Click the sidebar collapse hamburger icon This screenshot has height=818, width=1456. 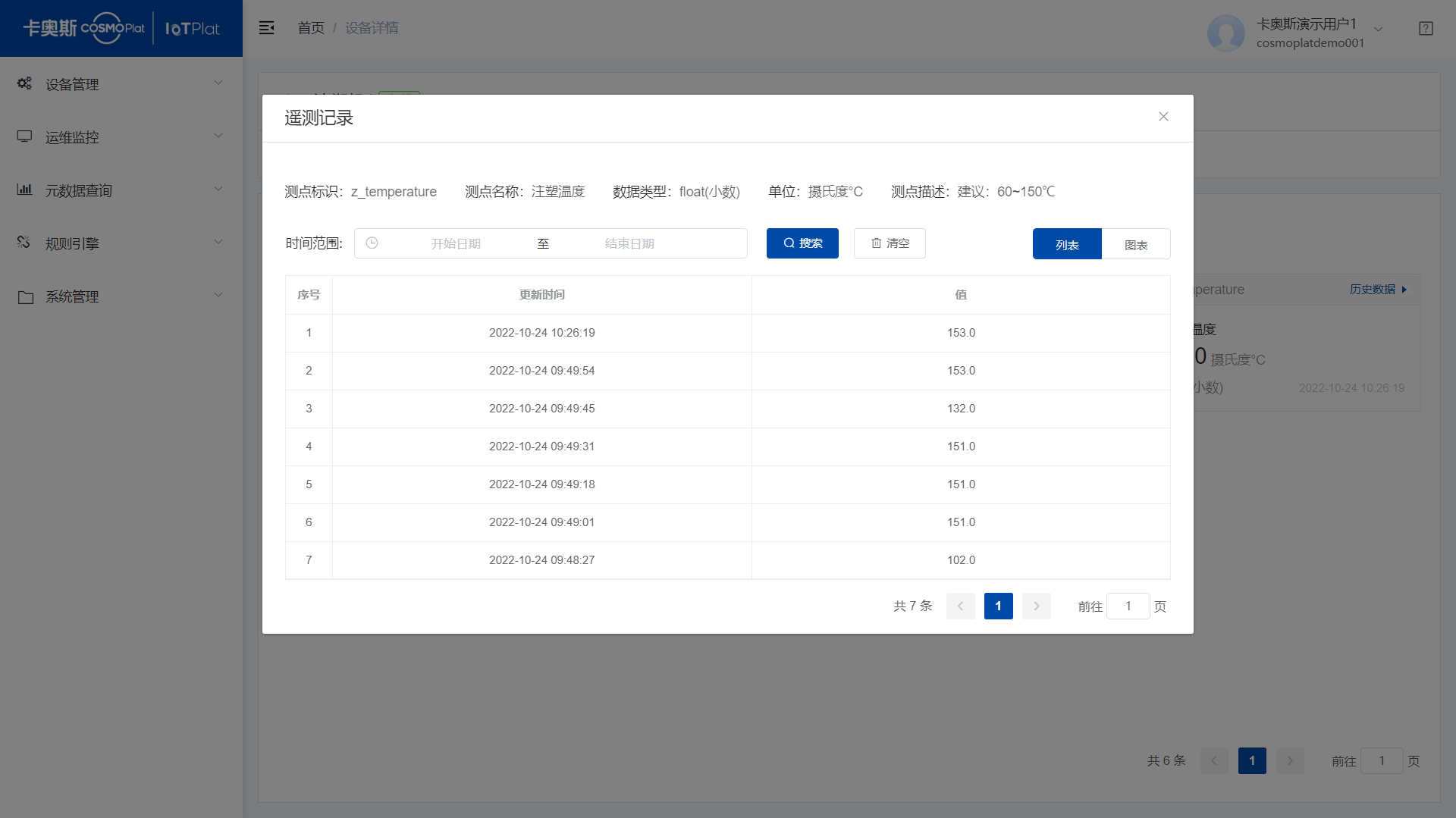pos(266,28)
